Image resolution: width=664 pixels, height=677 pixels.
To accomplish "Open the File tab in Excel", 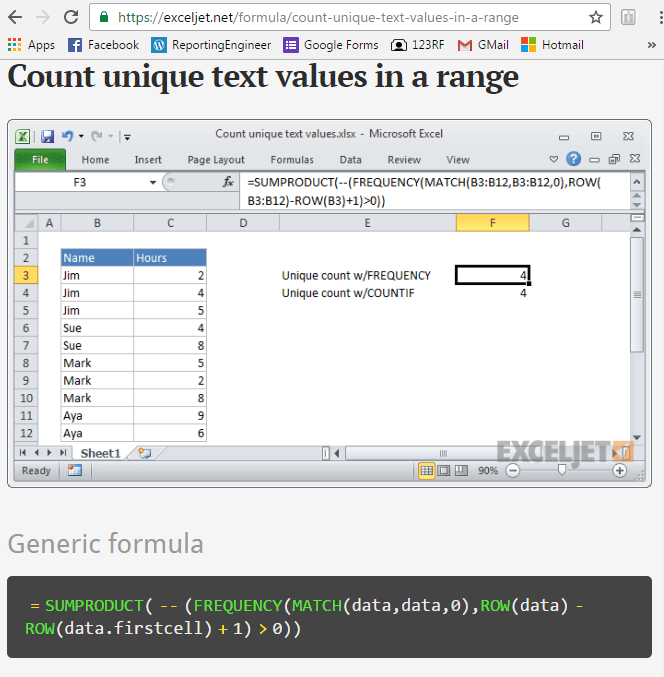I will (40, 160).
